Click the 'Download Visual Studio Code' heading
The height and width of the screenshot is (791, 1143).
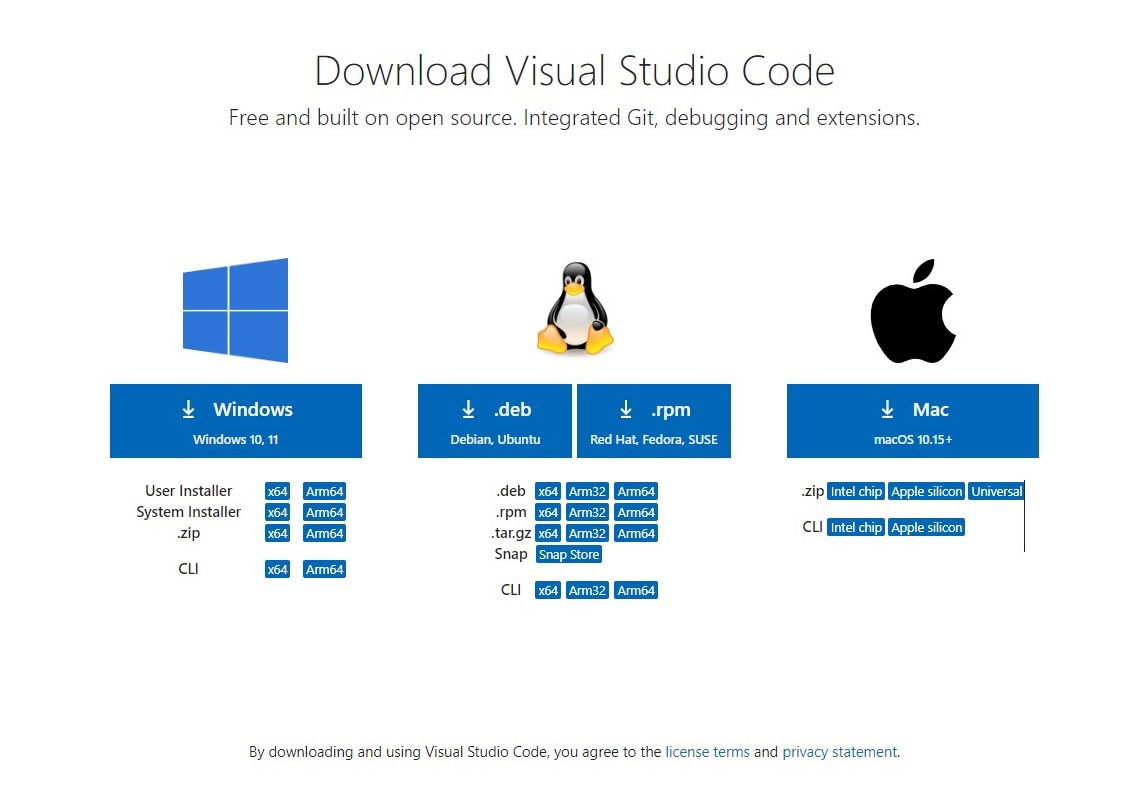click(x=574, y=71)
